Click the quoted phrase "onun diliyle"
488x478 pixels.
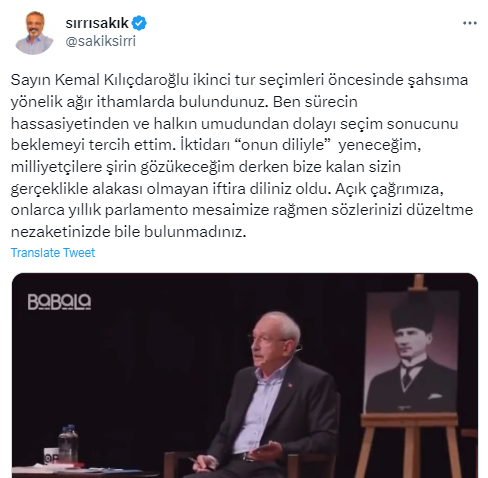282,145
